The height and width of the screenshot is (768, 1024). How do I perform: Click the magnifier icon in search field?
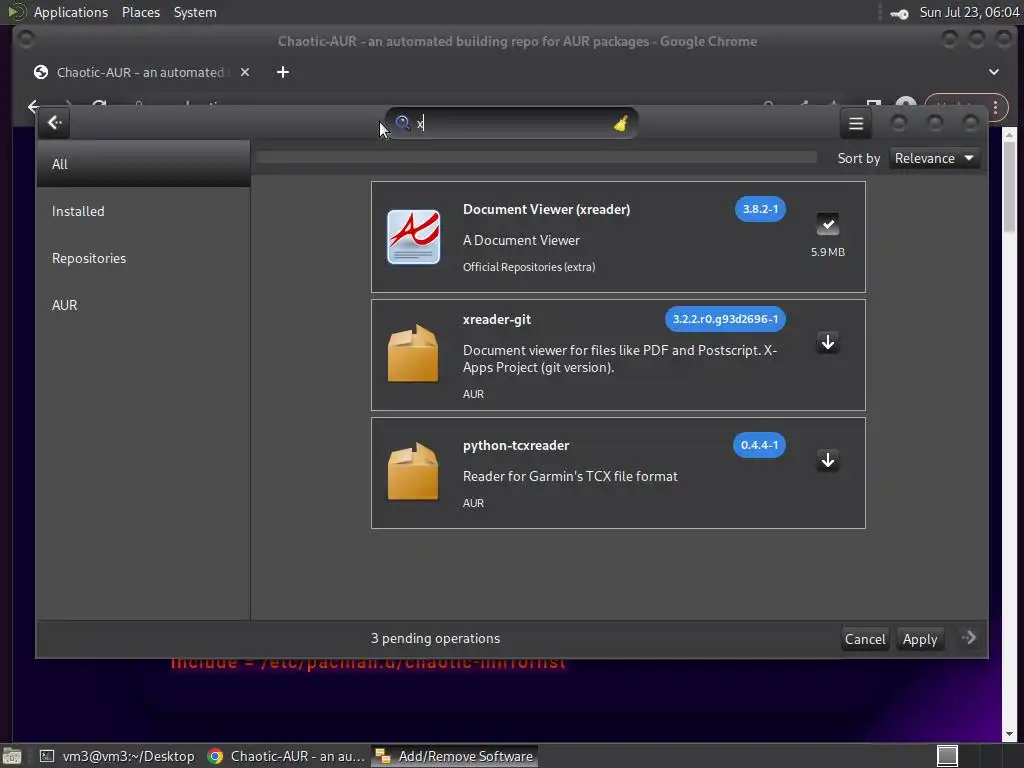pyautogui.click(x=403, y=123)
